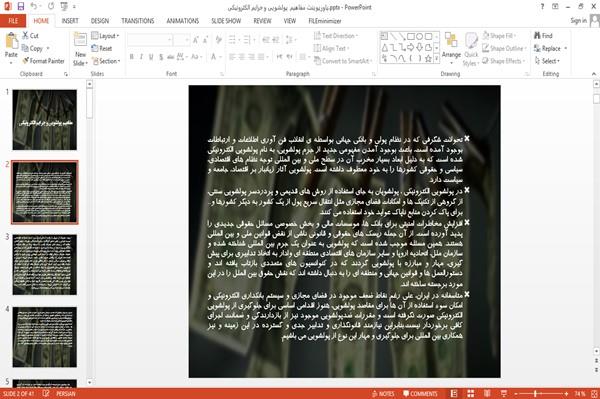Cut the selection with the scissors icon
Image resolution: width=600 pixels, height=399 pixels.
tap(26, 36)
